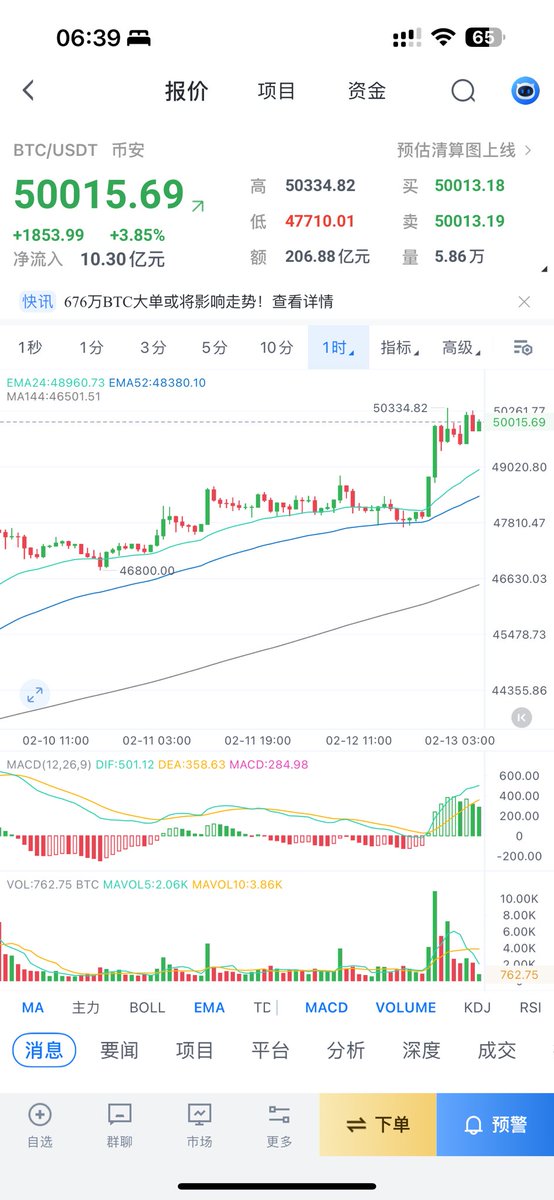Tap the 50015.69 price tag on axis
Screen dimensions: 554x1200
pyautogui.click(x=519, y=423)
